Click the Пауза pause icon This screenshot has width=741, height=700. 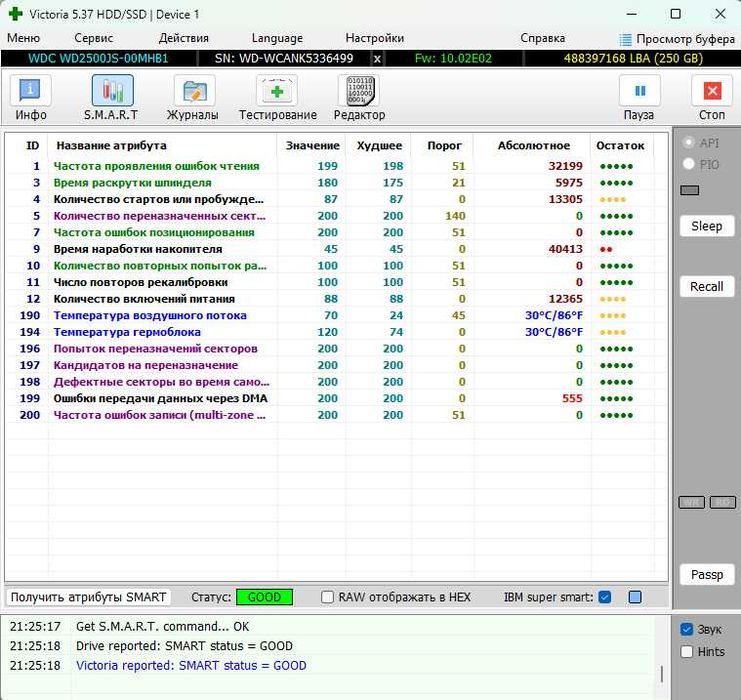coord(640,91)
